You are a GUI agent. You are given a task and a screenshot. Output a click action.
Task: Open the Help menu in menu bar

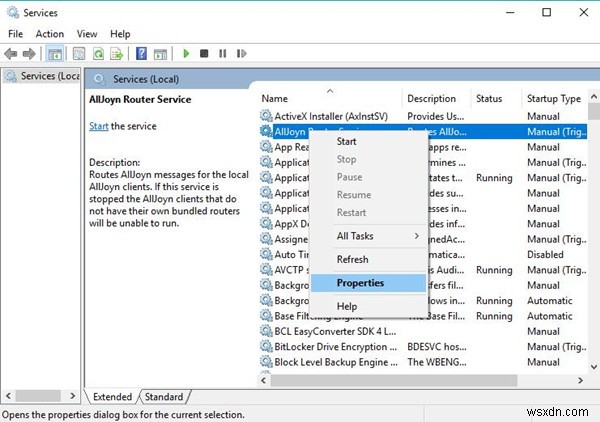(120, 34)
